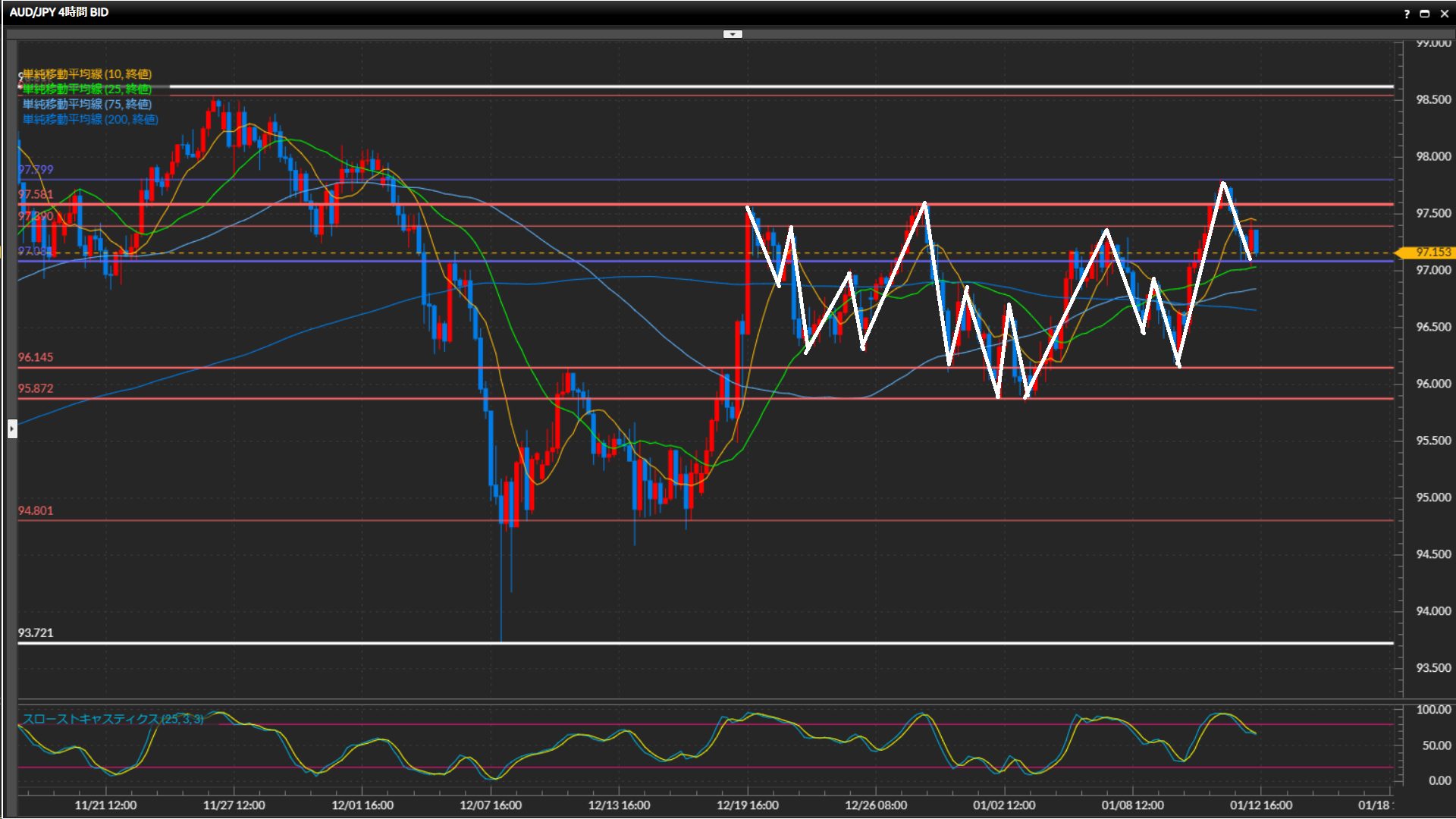The height and width of the screenshot is (819, 1456).
Task: Select the 75-period moving average label
Action: click(87, 104)
